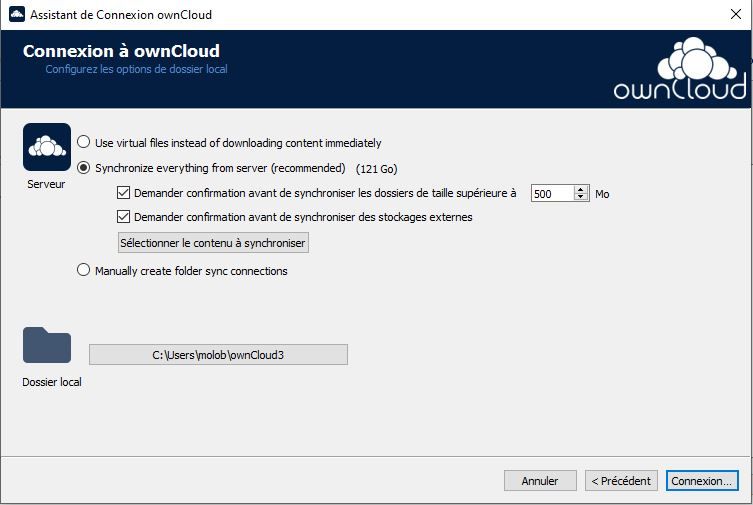Click the Dossier local folder icon
Viewport: 753px width, 505px height.
point(47,345)
